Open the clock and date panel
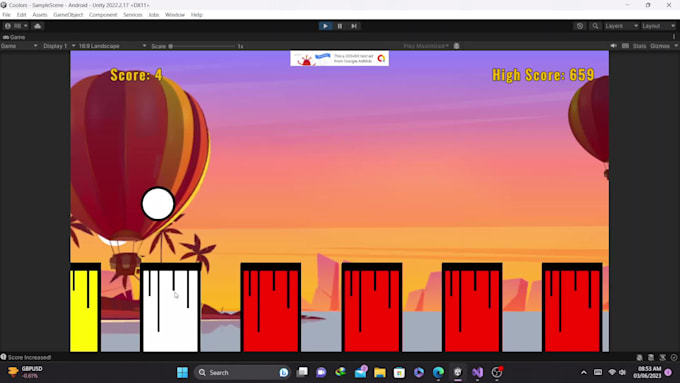 (647, 373)
